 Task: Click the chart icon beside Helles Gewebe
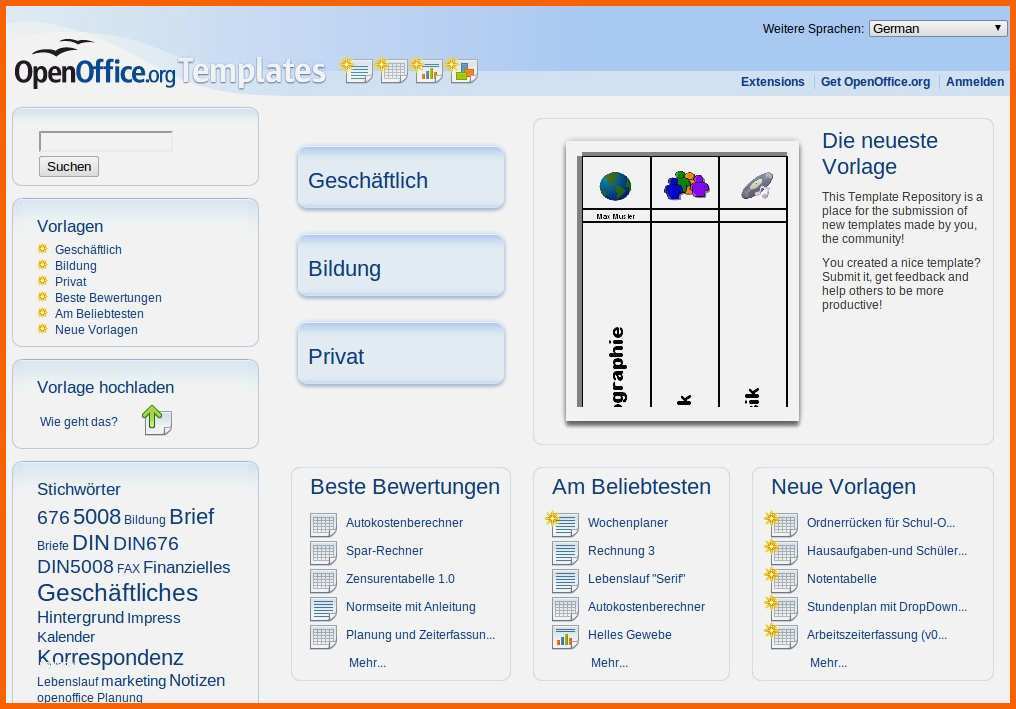pos(566,636)
